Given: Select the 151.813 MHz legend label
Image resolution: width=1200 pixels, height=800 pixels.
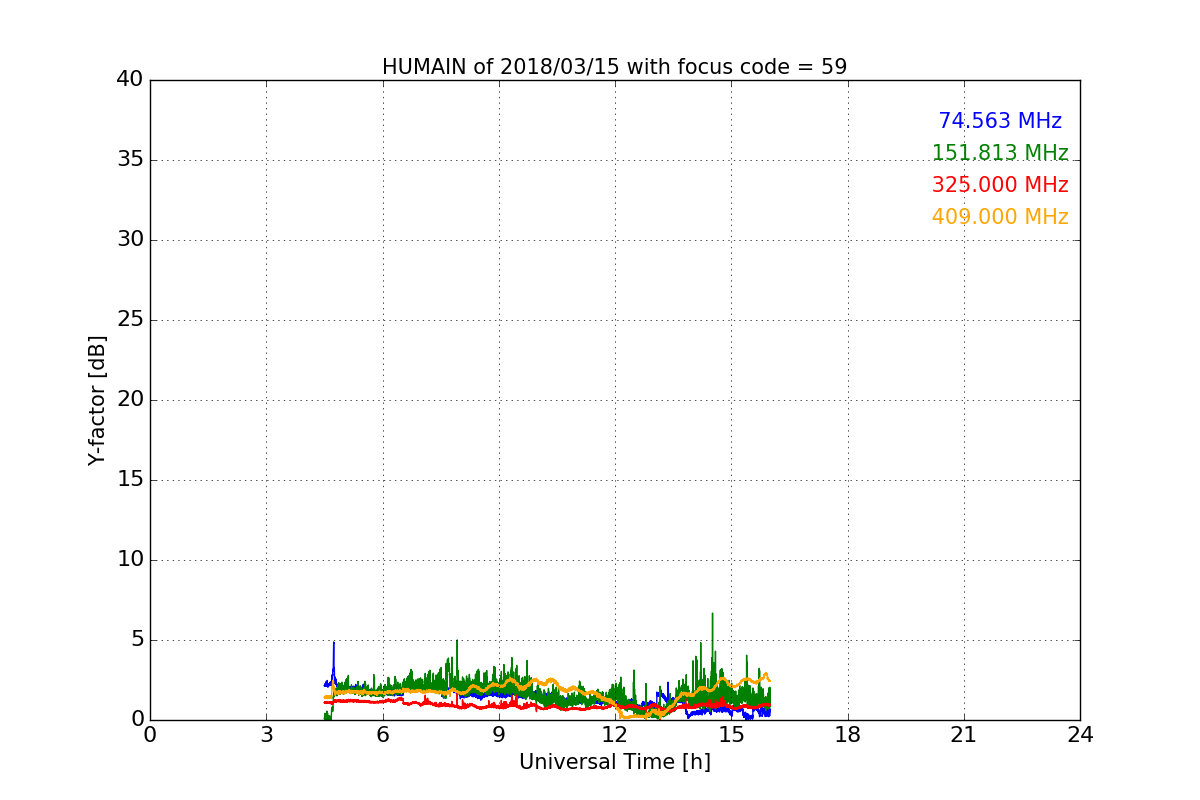Looking at the screenshot, I should click(1000, 153).
